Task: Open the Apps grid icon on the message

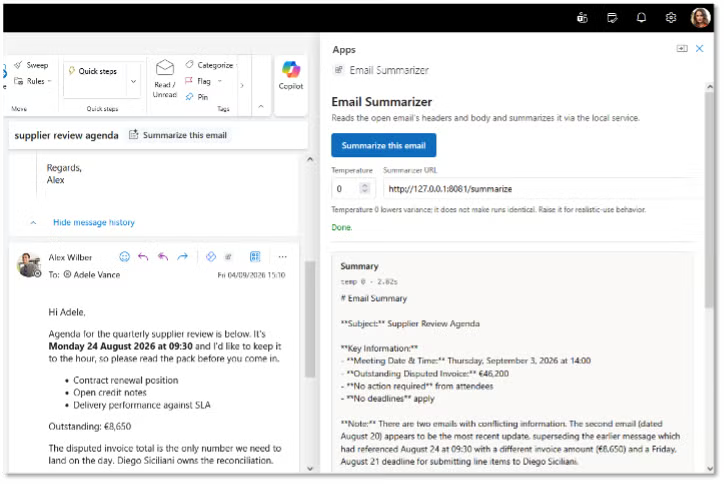Action: (255, 257)
